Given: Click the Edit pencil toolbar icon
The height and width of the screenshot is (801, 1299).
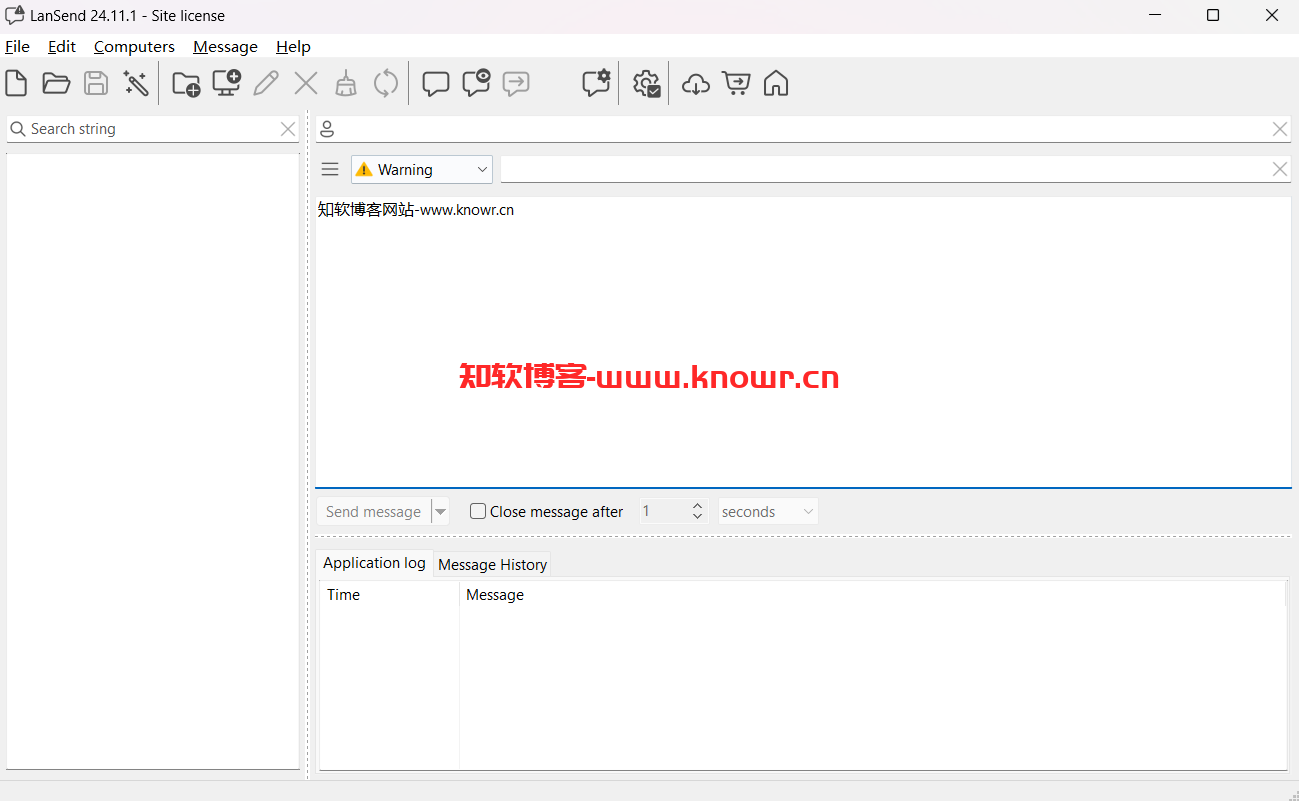Looking at the screenshot, I should click(266, 83).
